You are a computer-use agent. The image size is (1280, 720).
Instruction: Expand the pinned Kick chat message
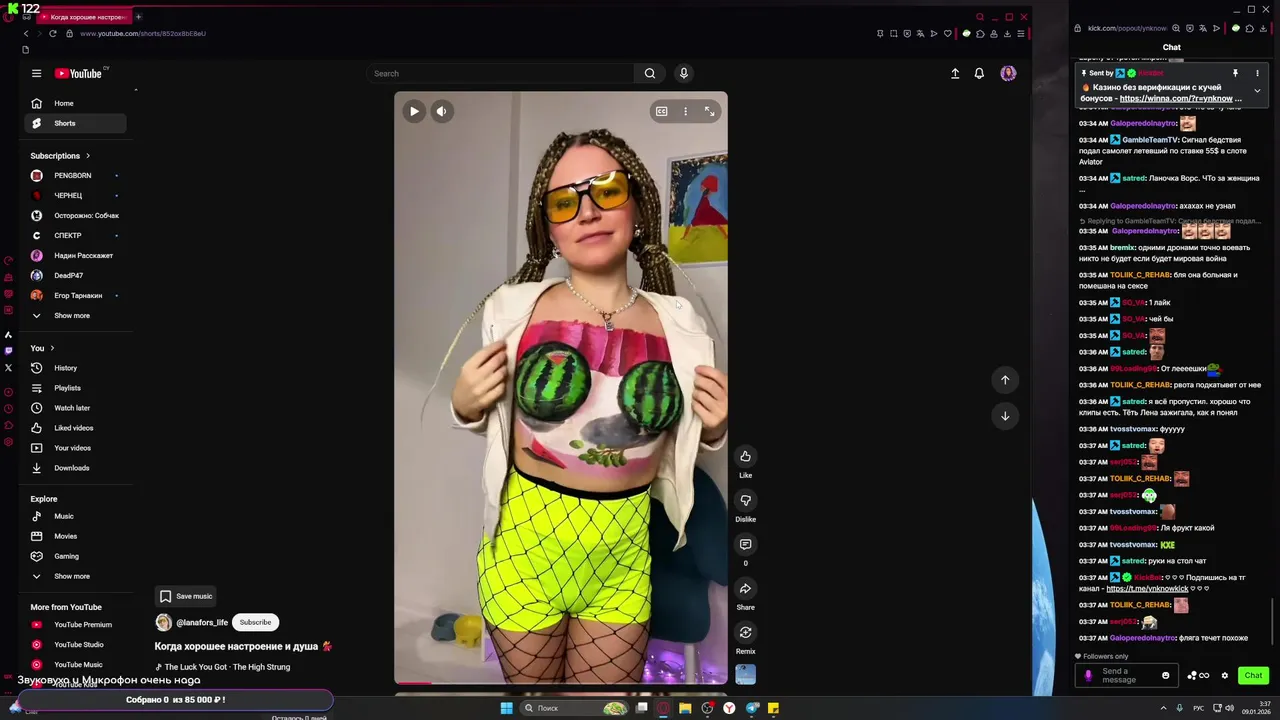1257,91
